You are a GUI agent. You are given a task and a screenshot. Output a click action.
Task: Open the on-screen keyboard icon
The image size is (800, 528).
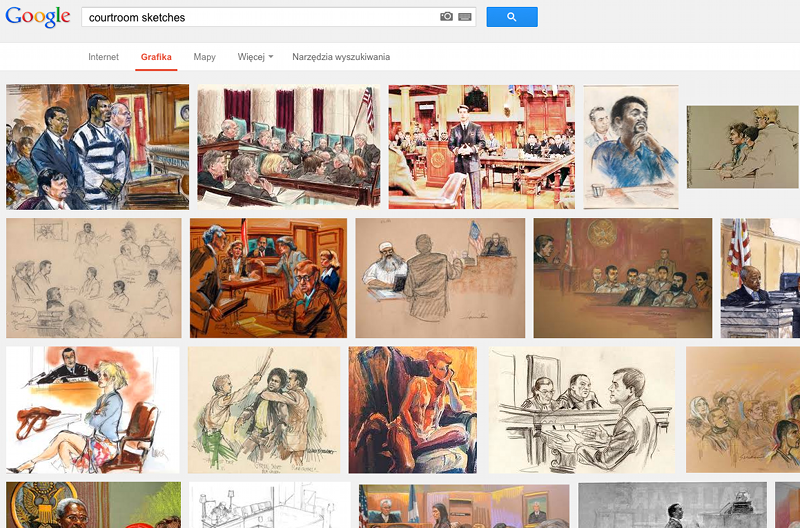pyautogui.click(x=465, y=17)
